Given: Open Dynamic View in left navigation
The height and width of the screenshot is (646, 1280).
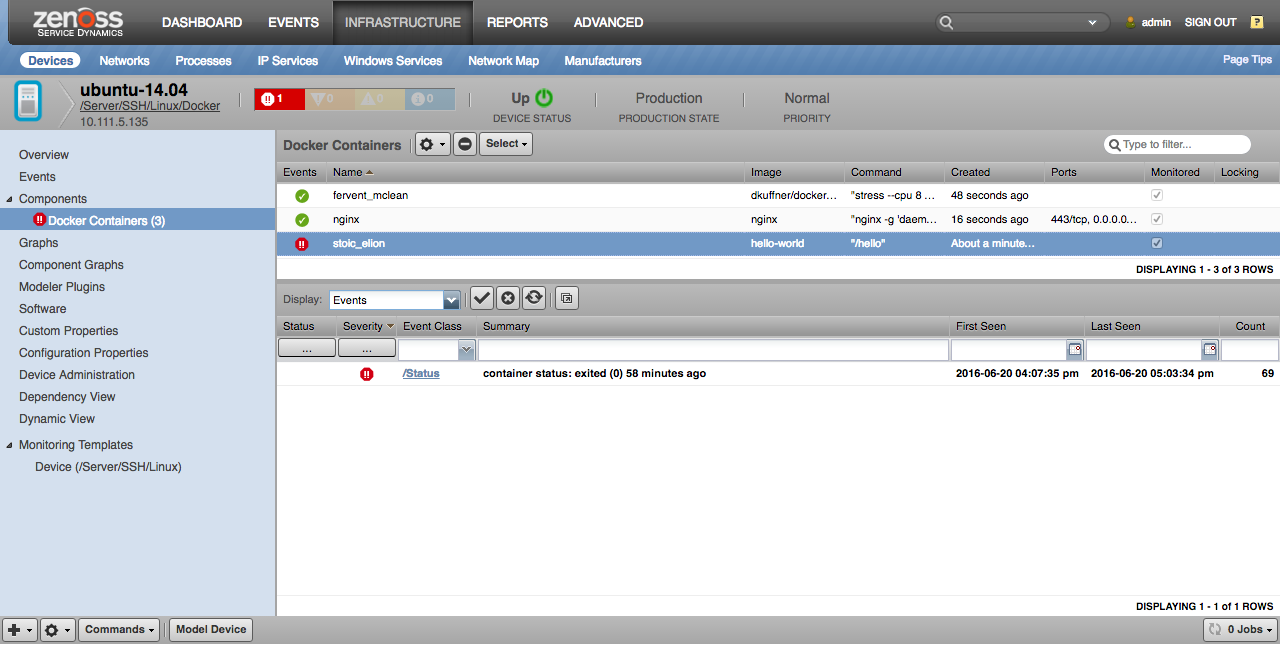Looking at the screenshot, I should click(x=57, y=419).
